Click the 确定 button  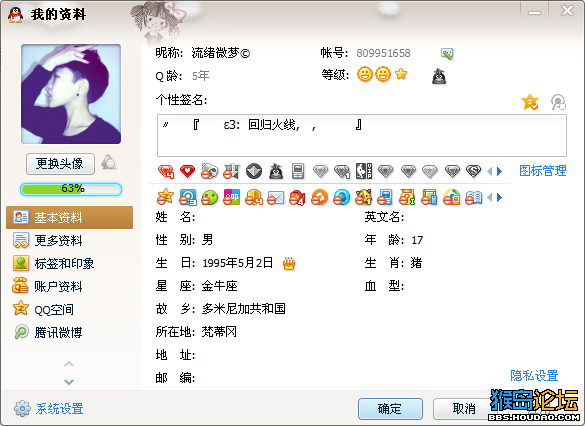pyautogui.click(x=390, y=409)
